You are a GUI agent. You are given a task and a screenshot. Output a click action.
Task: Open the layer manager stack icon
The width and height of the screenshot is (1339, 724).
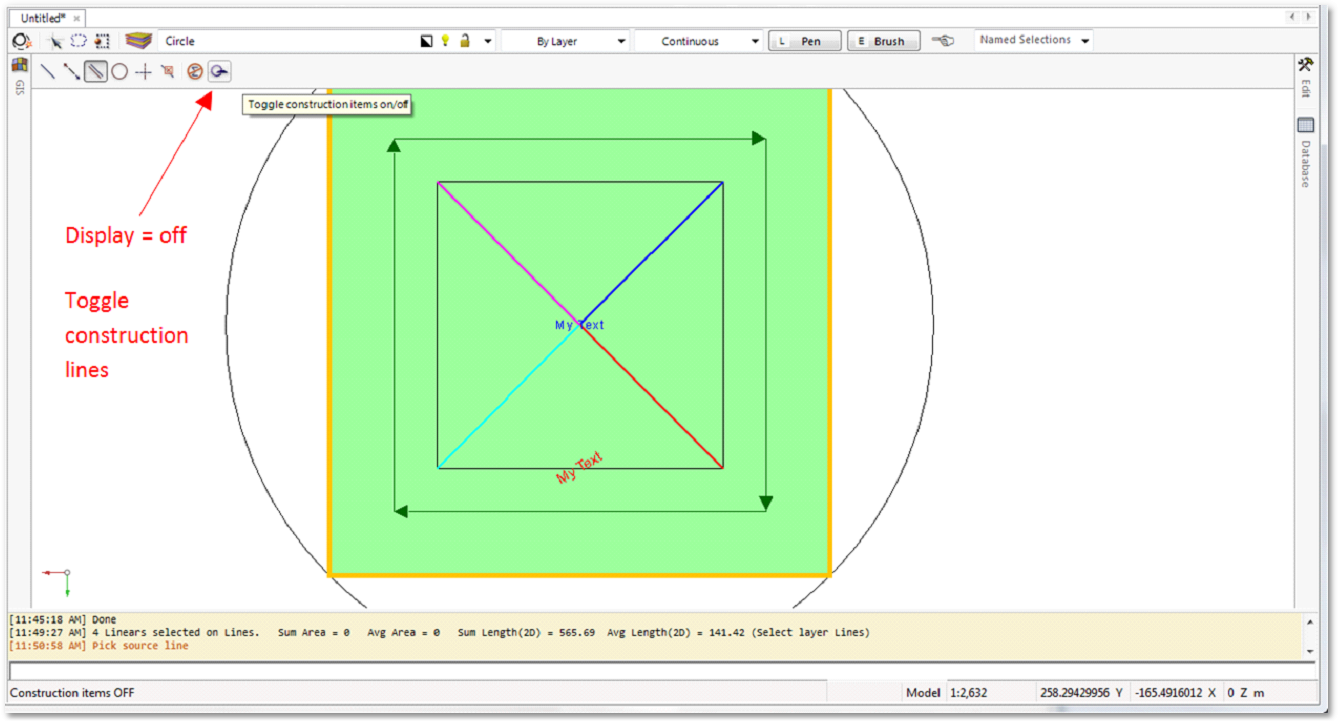click(138, 41)
